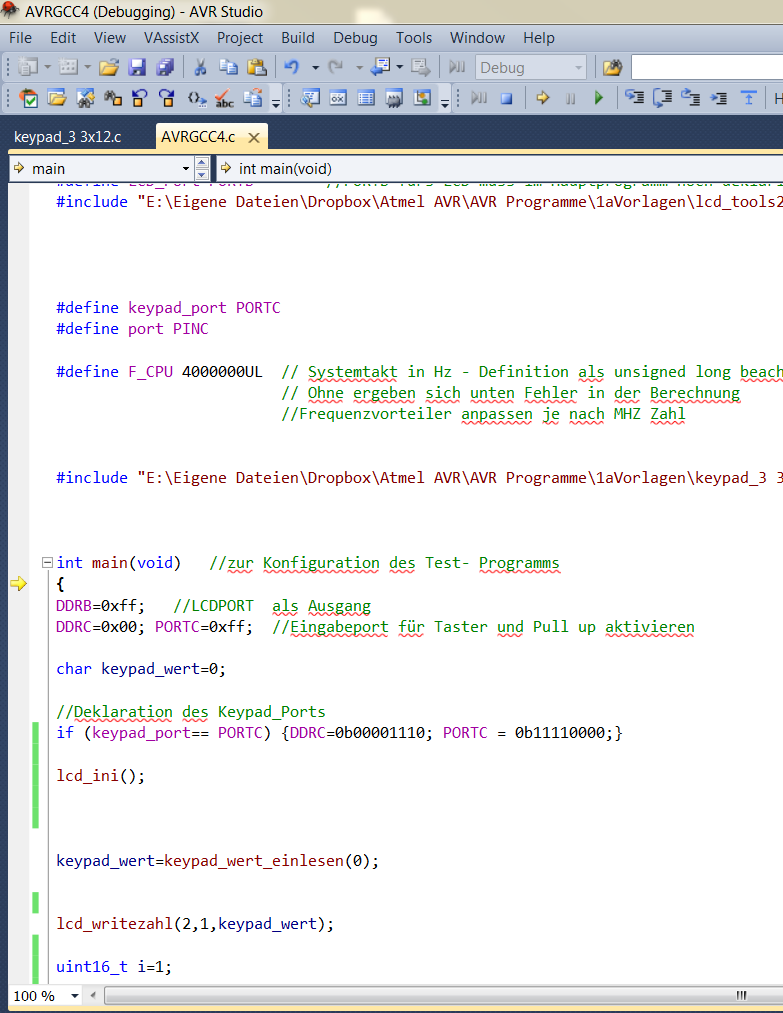Open the Project menu
The image size is (783, 1013).
tap(240, 38)
